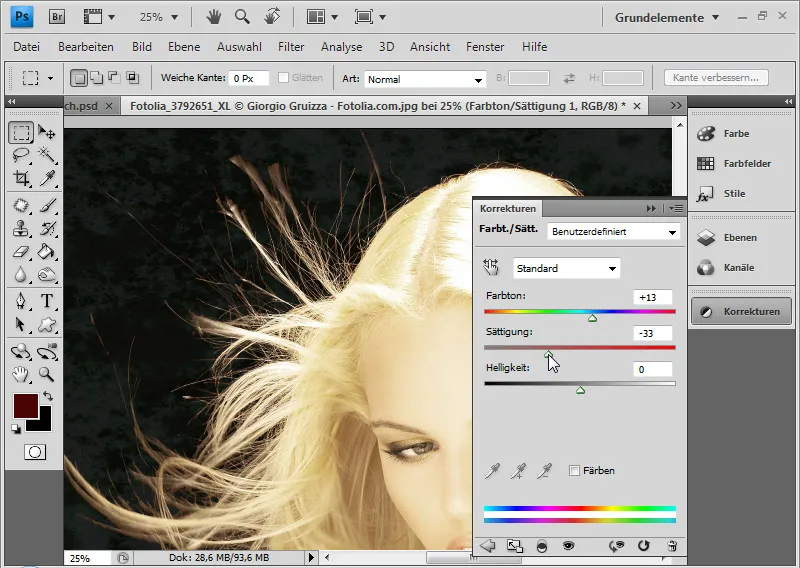The width and height of the screenshot is (800, 568).
Task: Swap foreground and background colors
Action: click(48, 396)
